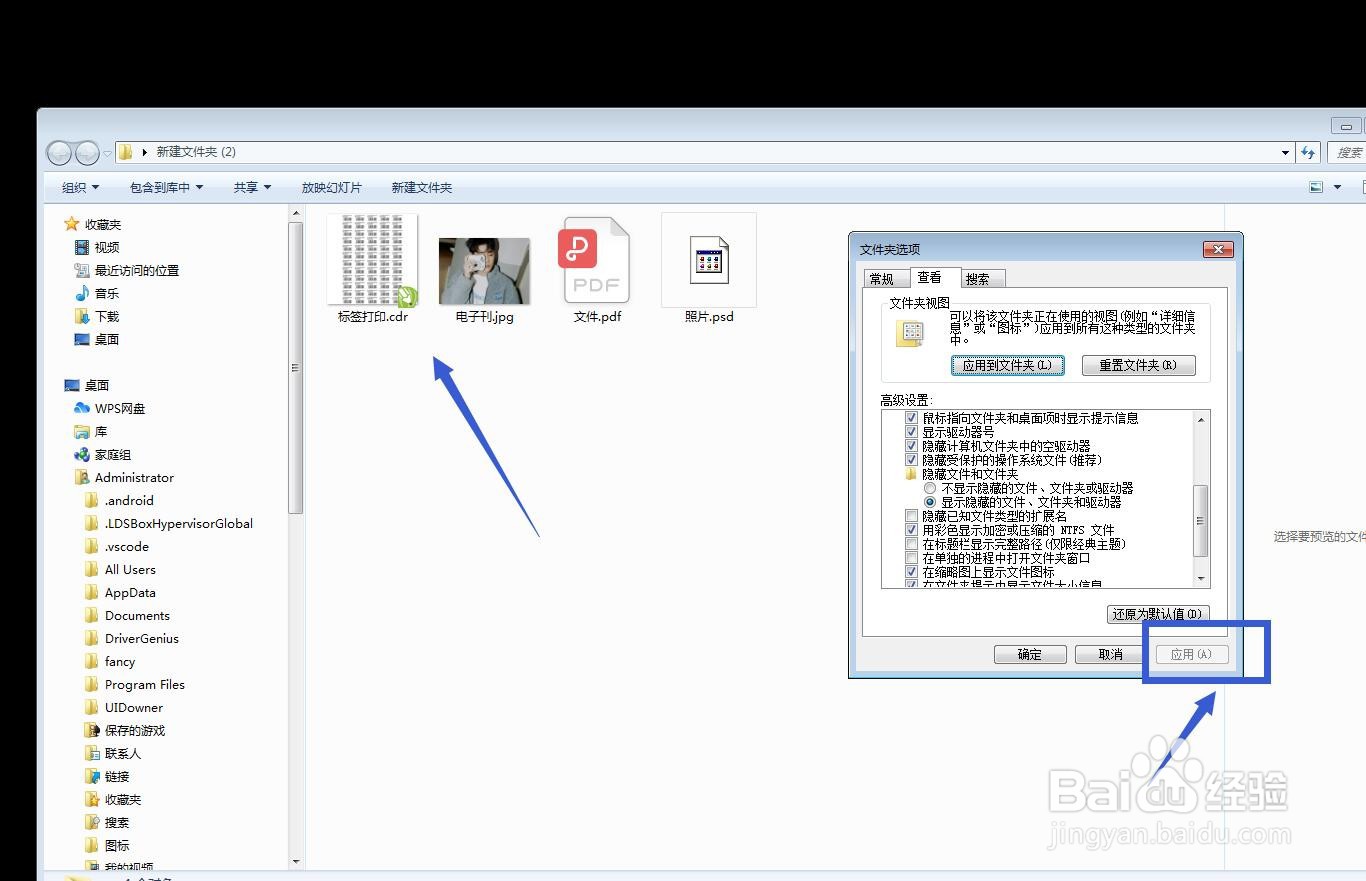Click the back navigation arrow
Image resolution: width=1366 pixels, height=881 pixels.
[58, 152]
